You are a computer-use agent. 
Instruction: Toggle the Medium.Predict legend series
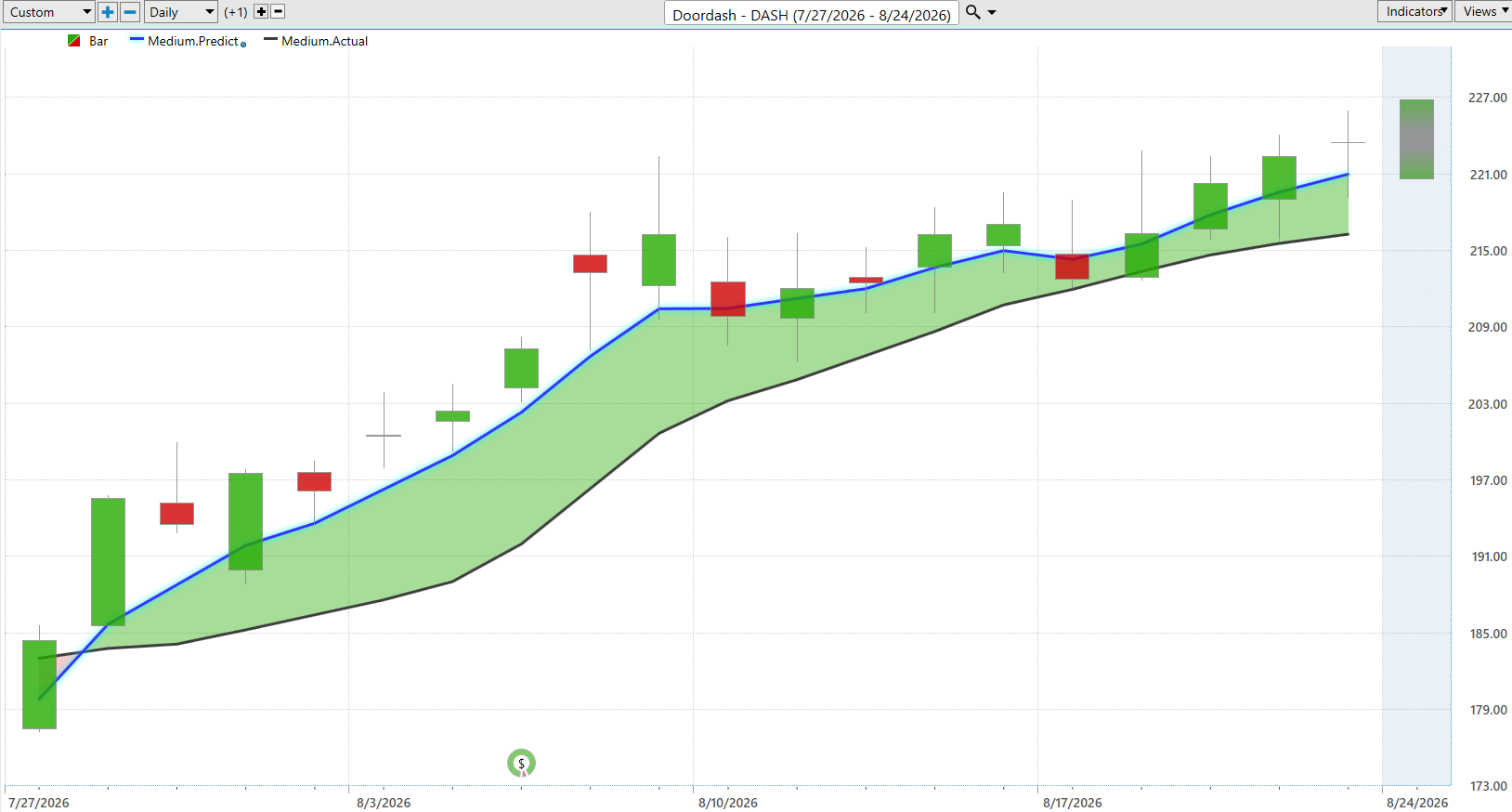[193, 41]
